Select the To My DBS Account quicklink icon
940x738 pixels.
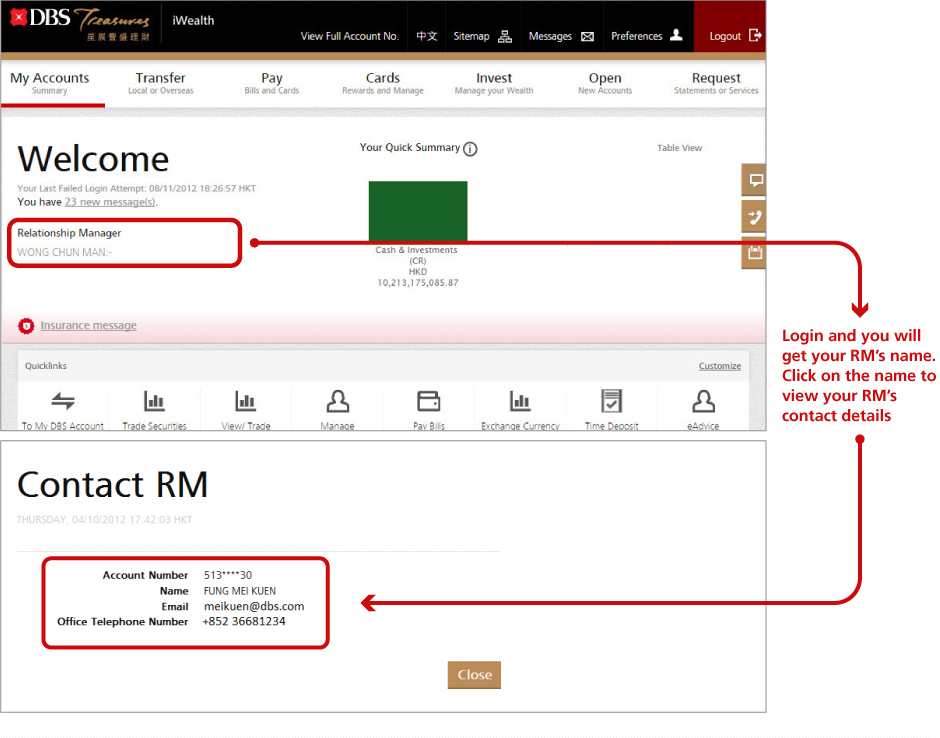(x=63, y=402)
